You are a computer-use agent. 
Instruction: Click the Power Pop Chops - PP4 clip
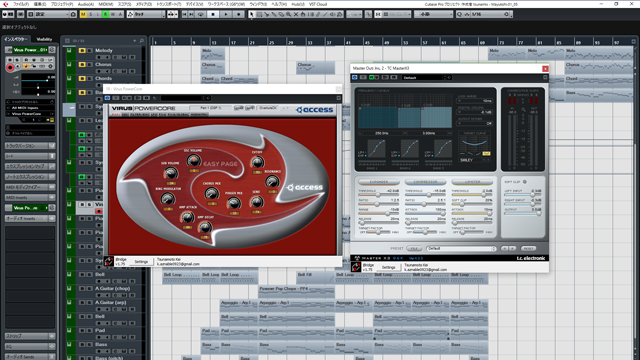pos(297,291)
